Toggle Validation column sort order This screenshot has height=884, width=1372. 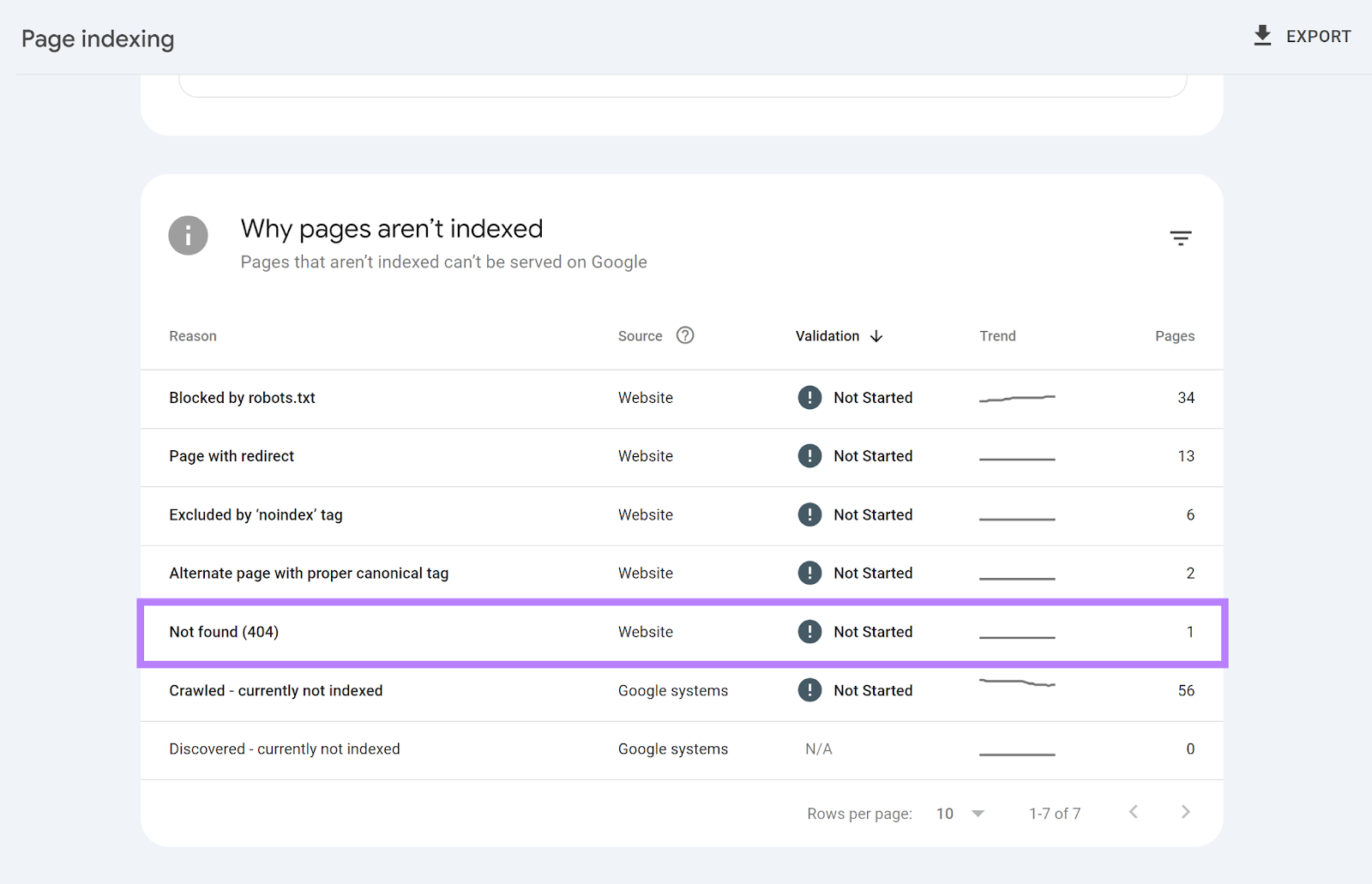coord(876,336)
